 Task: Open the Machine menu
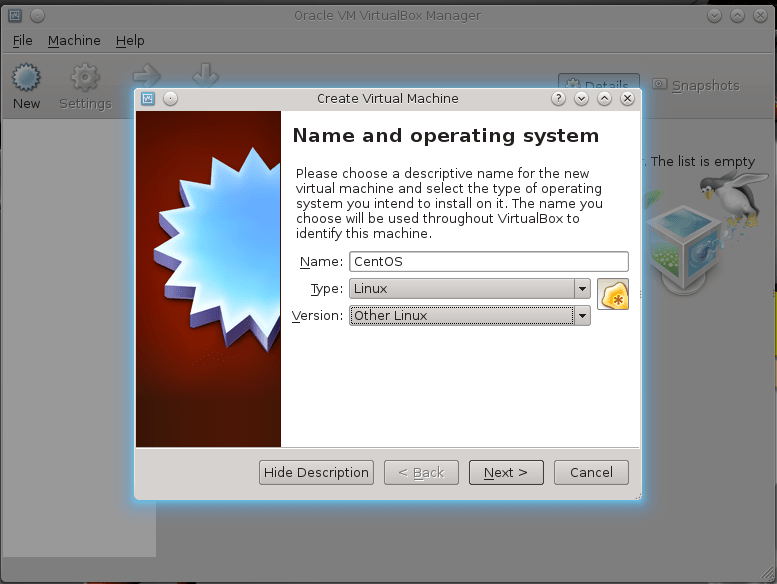[x=74, y=41]
